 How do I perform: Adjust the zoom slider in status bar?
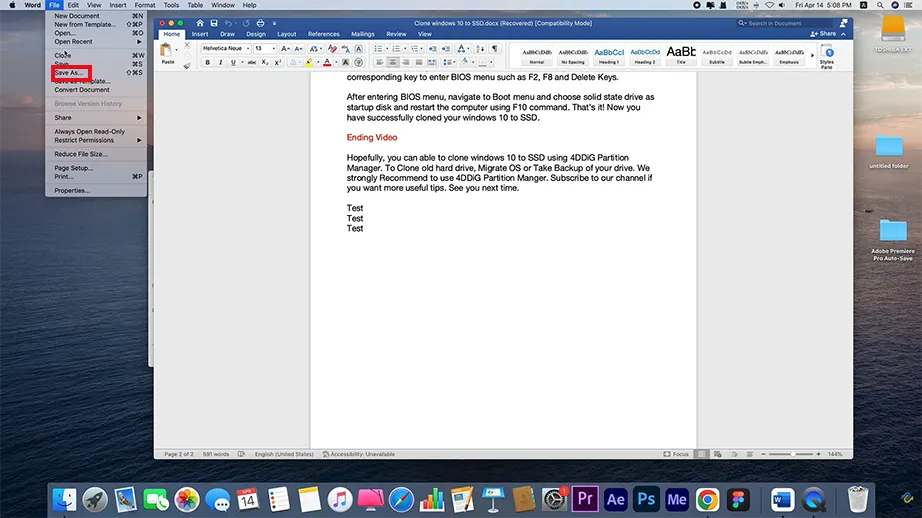(x=791, y=454)
